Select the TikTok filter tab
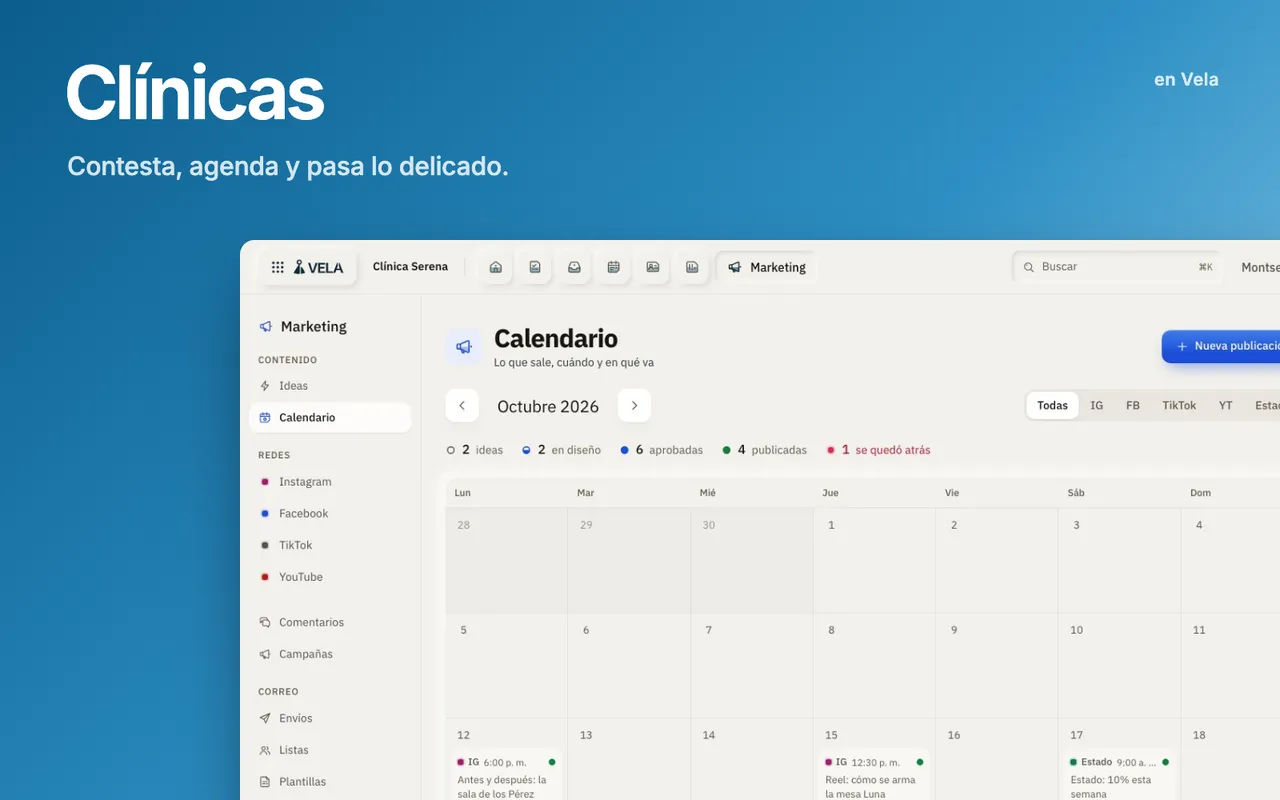The height and width of the screenshot is (800, 1280). click(x=1179, y=406)
